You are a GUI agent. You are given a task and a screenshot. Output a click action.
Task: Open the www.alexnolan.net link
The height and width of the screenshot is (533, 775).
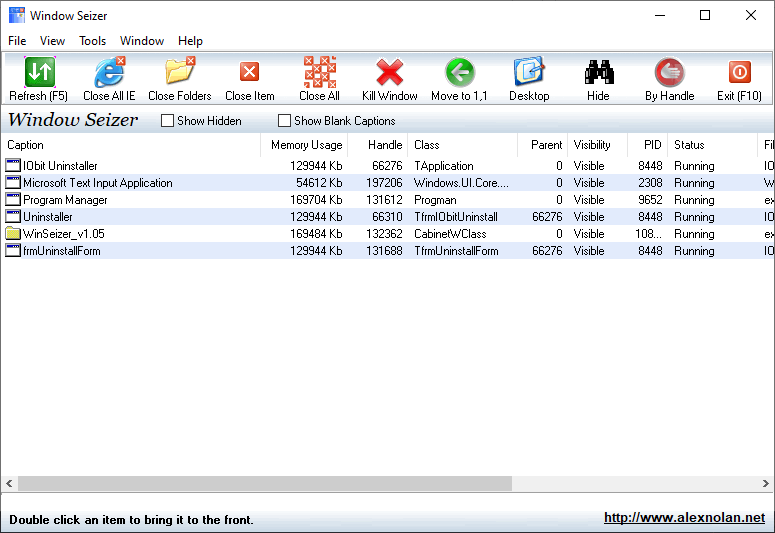tap(684, 517)
